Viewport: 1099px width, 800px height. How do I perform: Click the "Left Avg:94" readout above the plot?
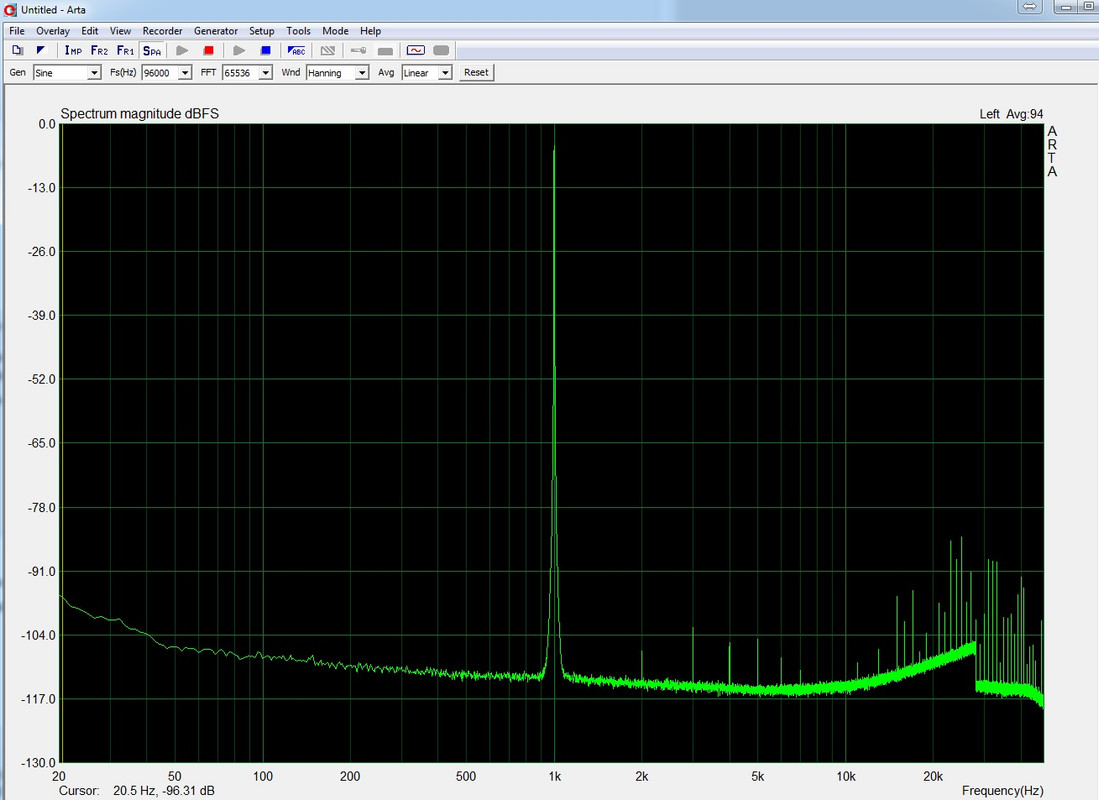pyautogui.click(x=1011, y=114)
